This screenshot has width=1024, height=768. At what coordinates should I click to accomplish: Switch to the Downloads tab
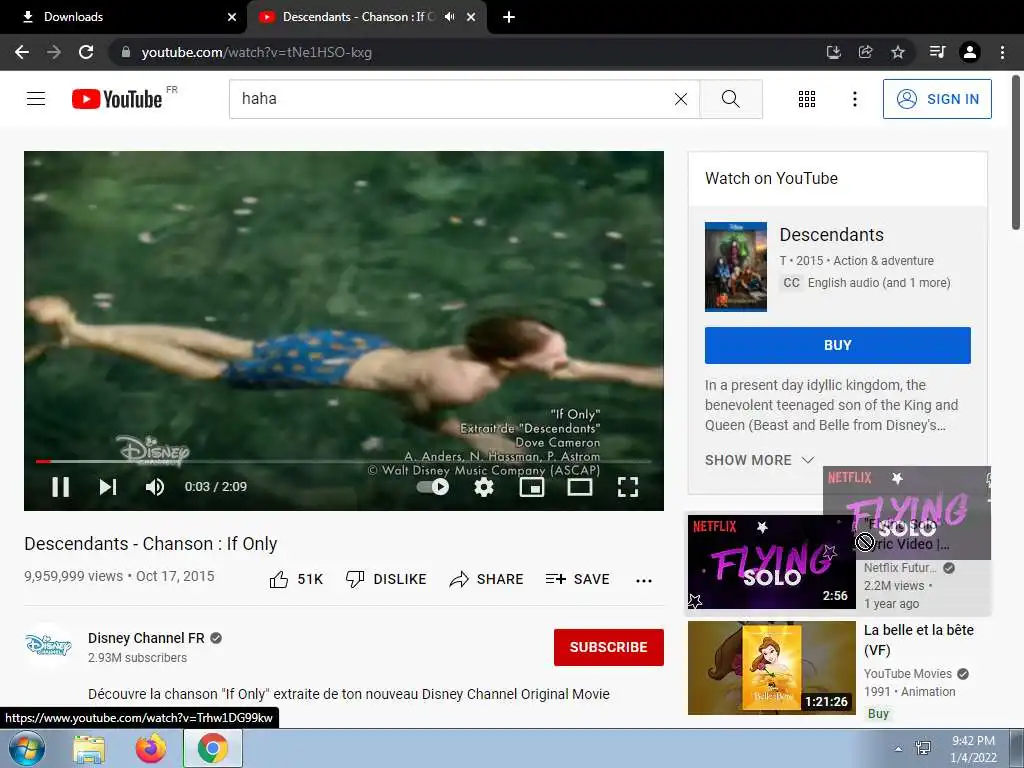[124, 17]
